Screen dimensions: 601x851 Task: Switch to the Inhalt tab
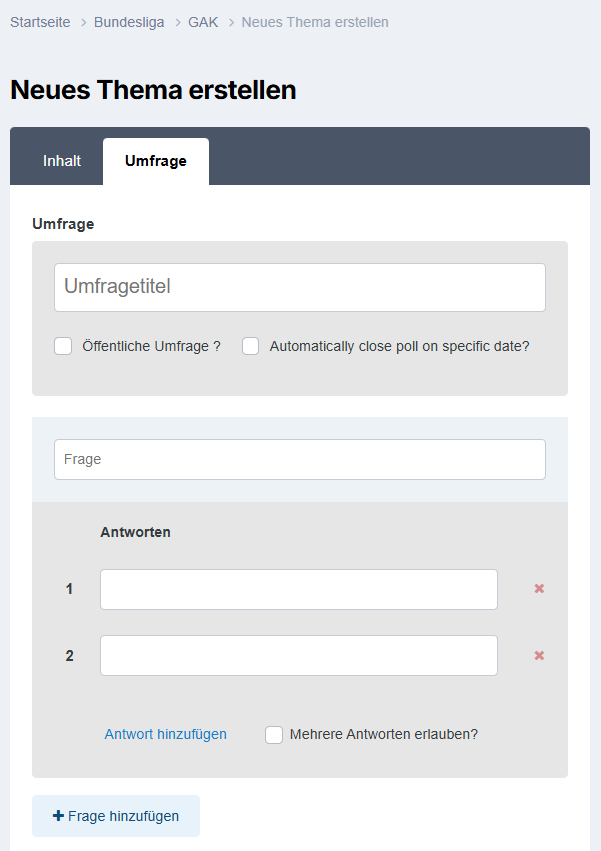(x=62, y=161)
